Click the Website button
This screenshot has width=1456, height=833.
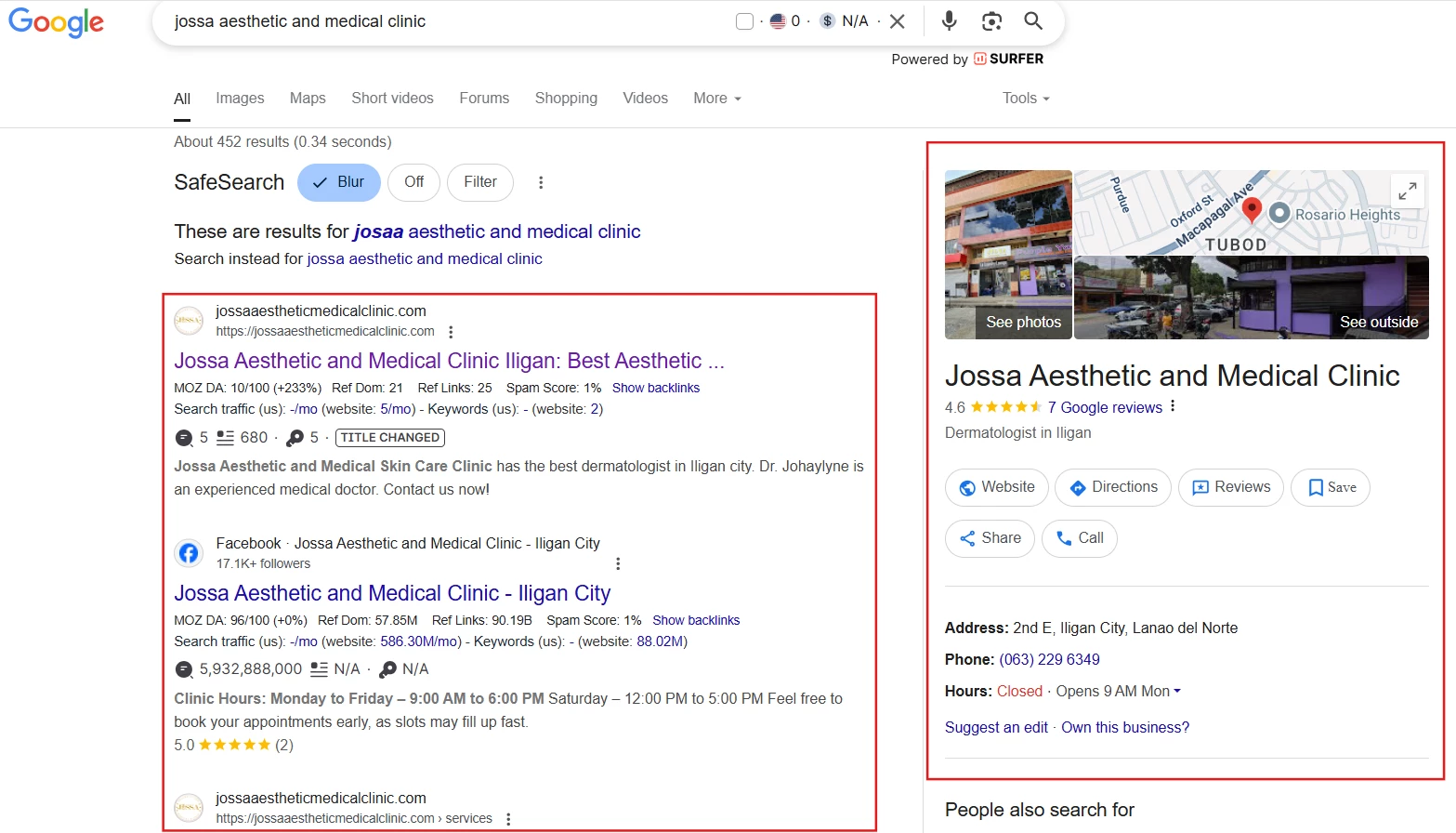coord(997,487)
